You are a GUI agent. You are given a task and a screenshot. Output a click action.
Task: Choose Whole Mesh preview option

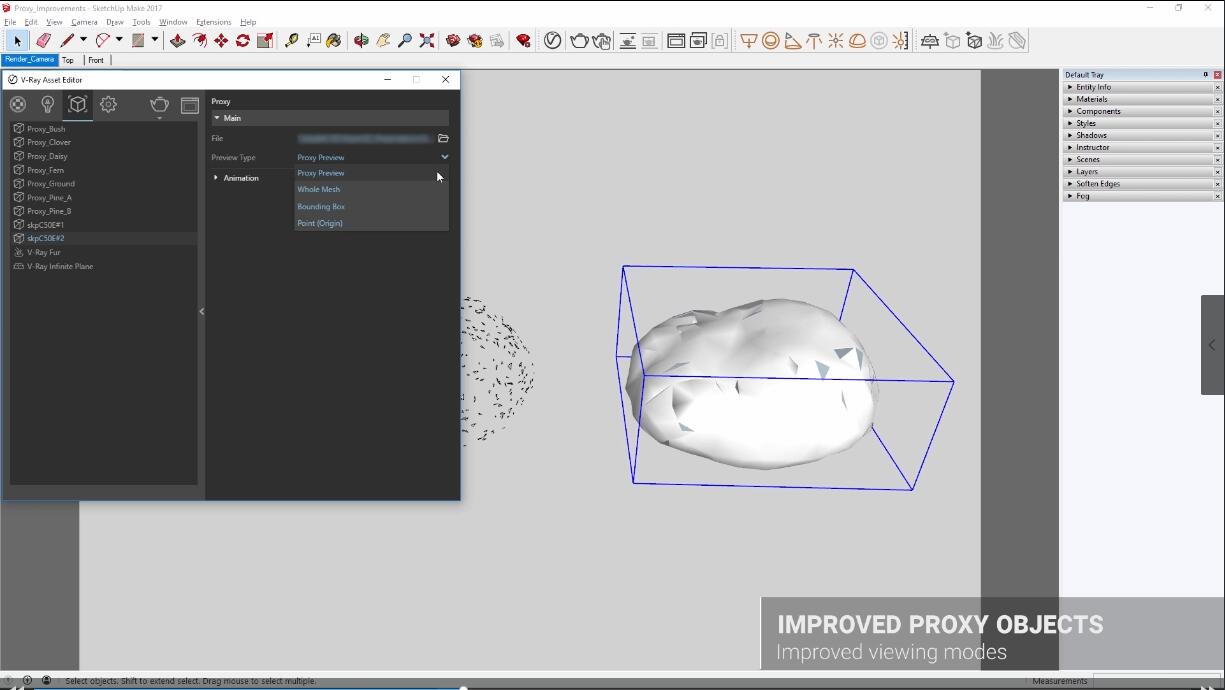pos(319,189)
